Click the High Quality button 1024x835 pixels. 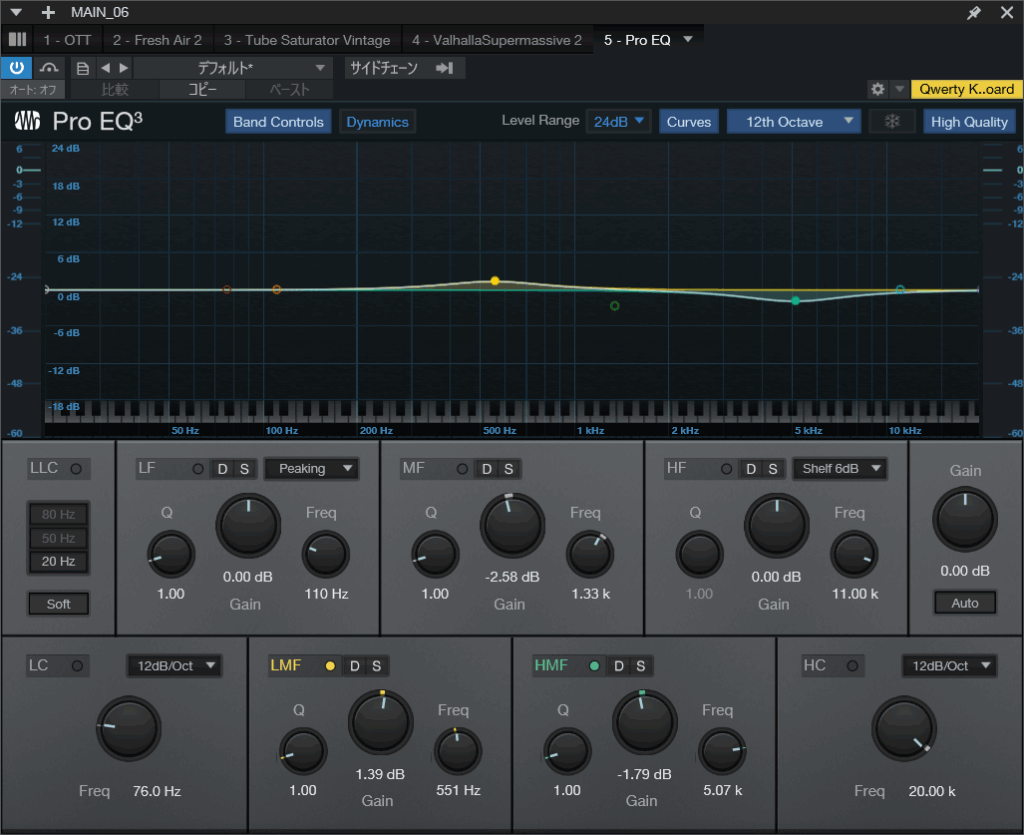pos(969,122)
